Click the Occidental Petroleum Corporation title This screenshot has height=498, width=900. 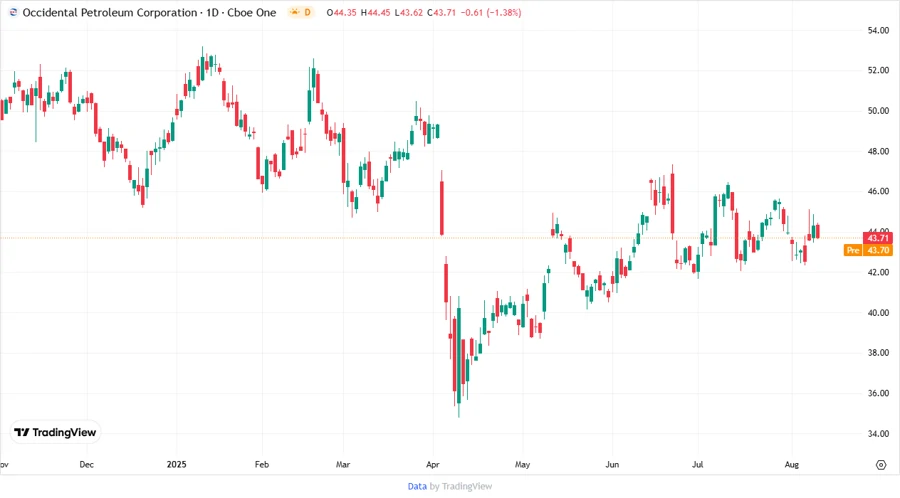(110, 13)
